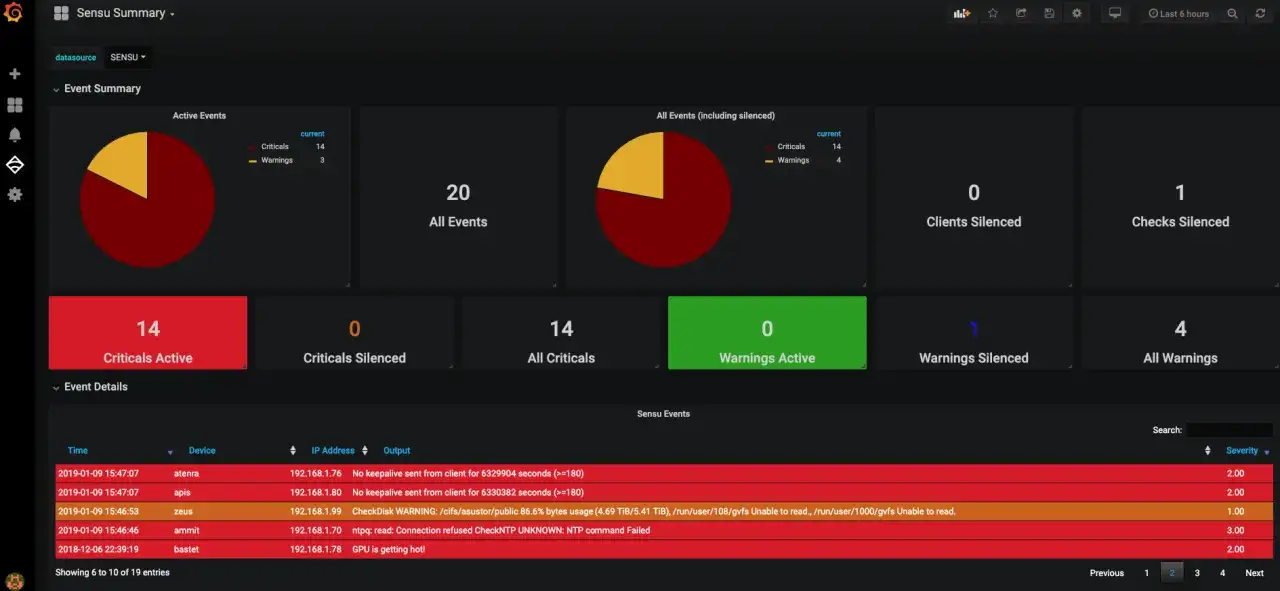Open the Alerting bell in sidebar
This screenshot has height=591, width=1280.
pyautogui.click(x=15, y=134)
